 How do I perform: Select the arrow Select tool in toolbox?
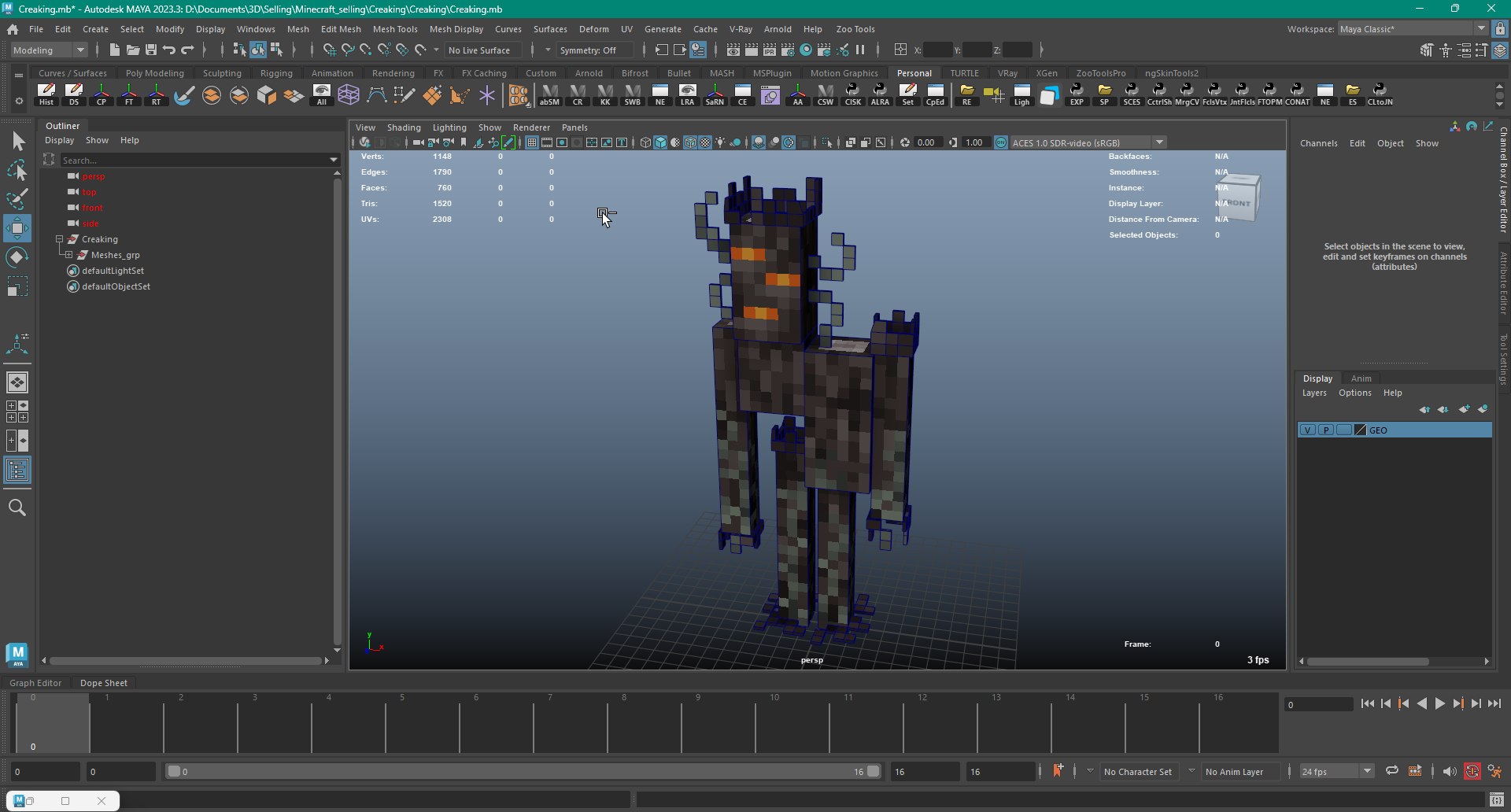17,142
